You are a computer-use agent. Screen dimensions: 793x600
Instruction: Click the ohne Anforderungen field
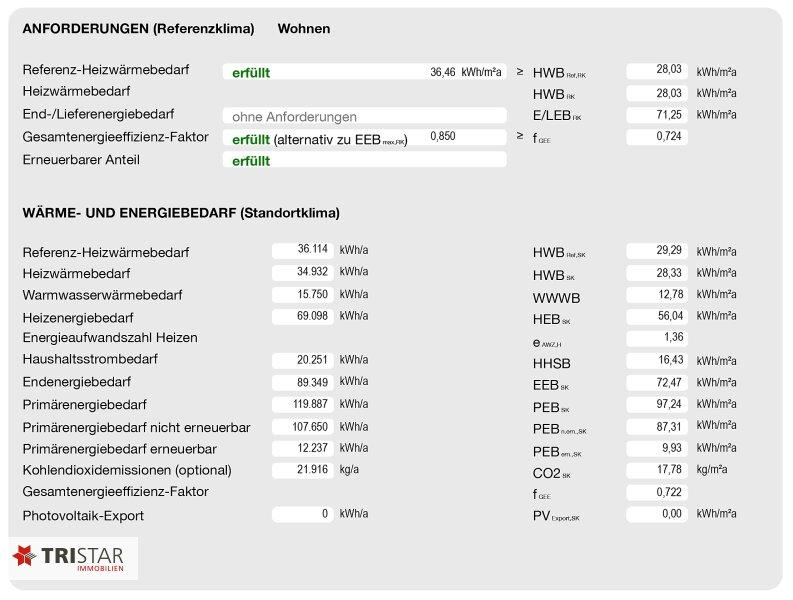(365, 116)
